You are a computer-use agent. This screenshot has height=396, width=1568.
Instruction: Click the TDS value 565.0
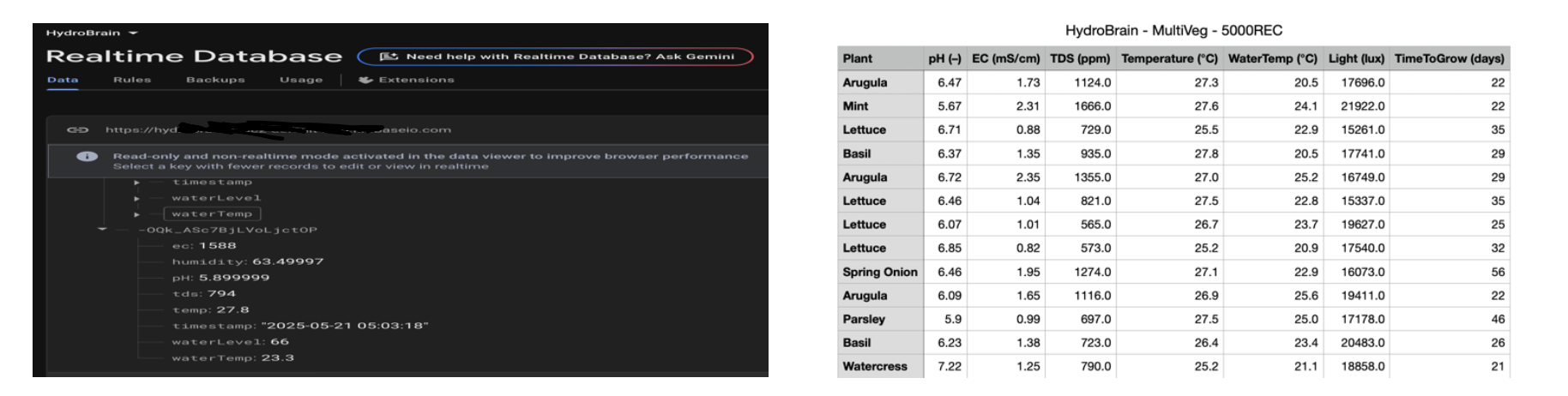(x=1096, y=225)
